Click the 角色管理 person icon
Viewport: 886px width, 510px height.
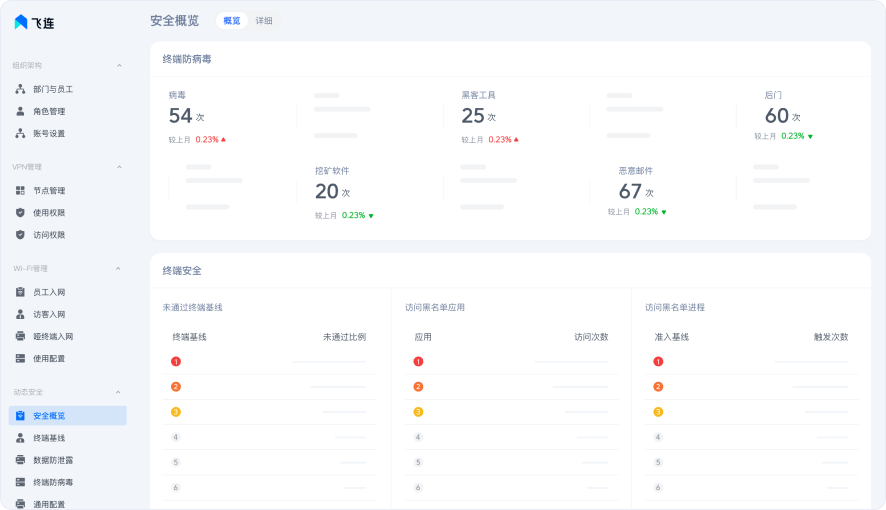coord(20,111)
